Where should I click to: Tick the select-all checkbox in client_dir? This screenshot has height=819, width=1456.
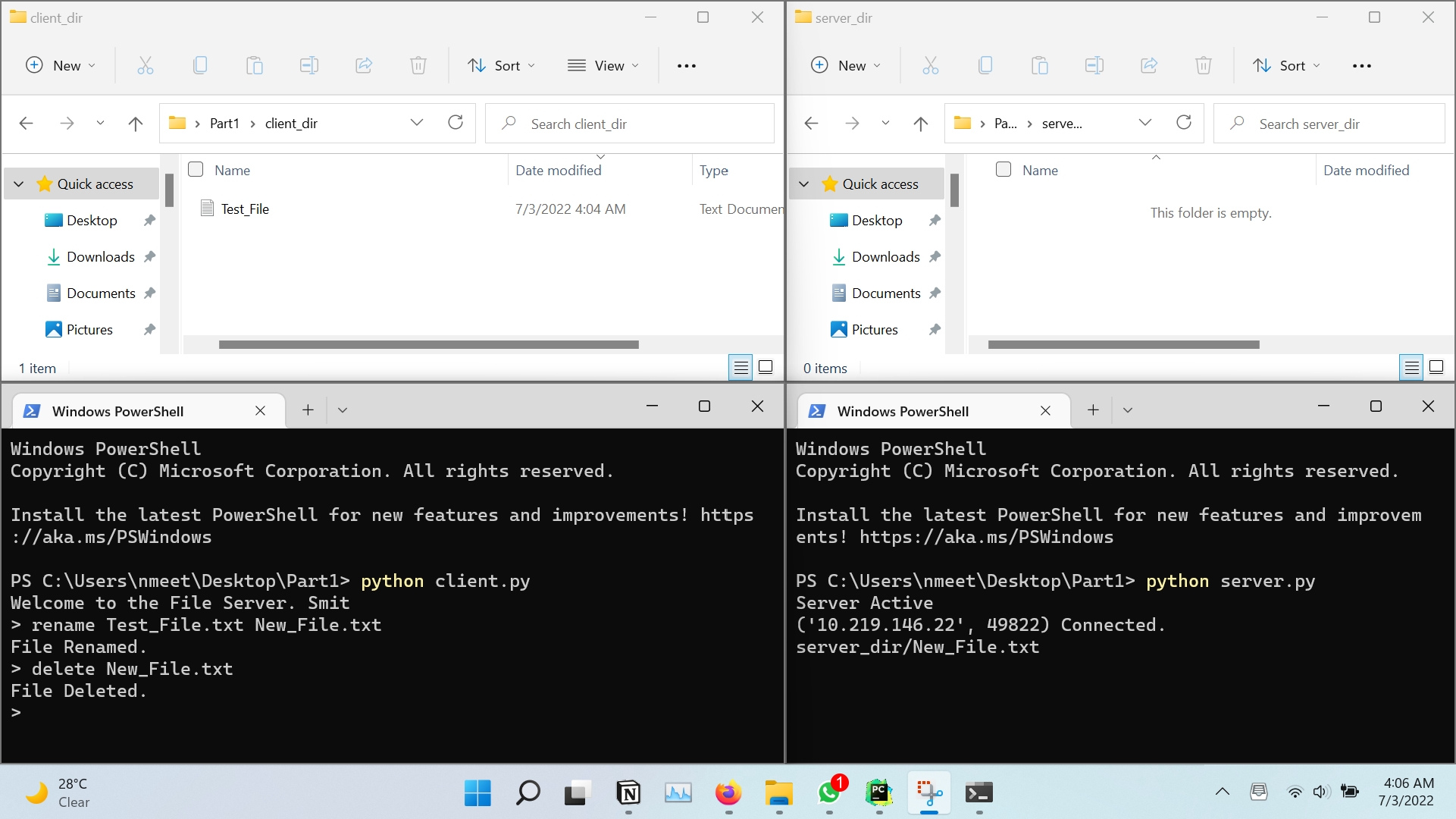click(196, 169)
